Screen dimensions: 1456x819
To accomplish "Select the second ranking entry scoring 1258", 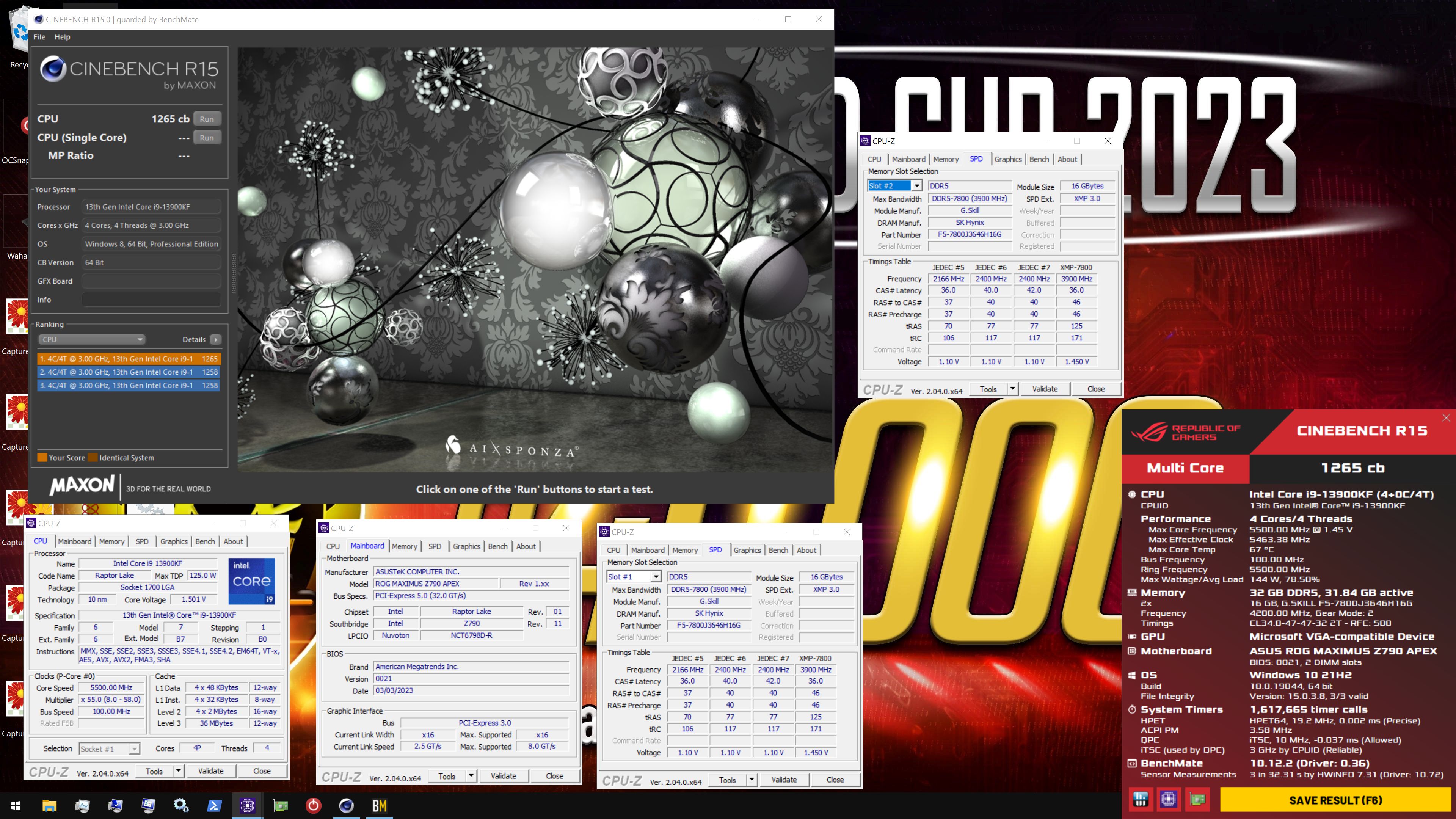I will [129, 372].
